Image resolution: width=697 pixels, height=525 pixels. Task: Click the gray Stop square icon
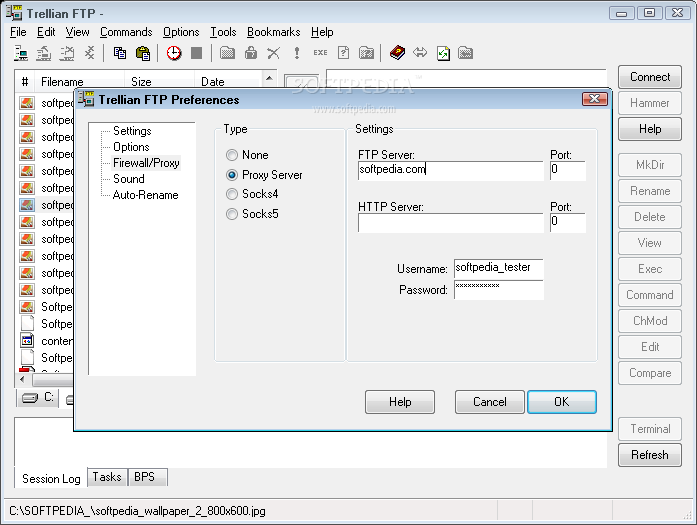tap(196, 53)
